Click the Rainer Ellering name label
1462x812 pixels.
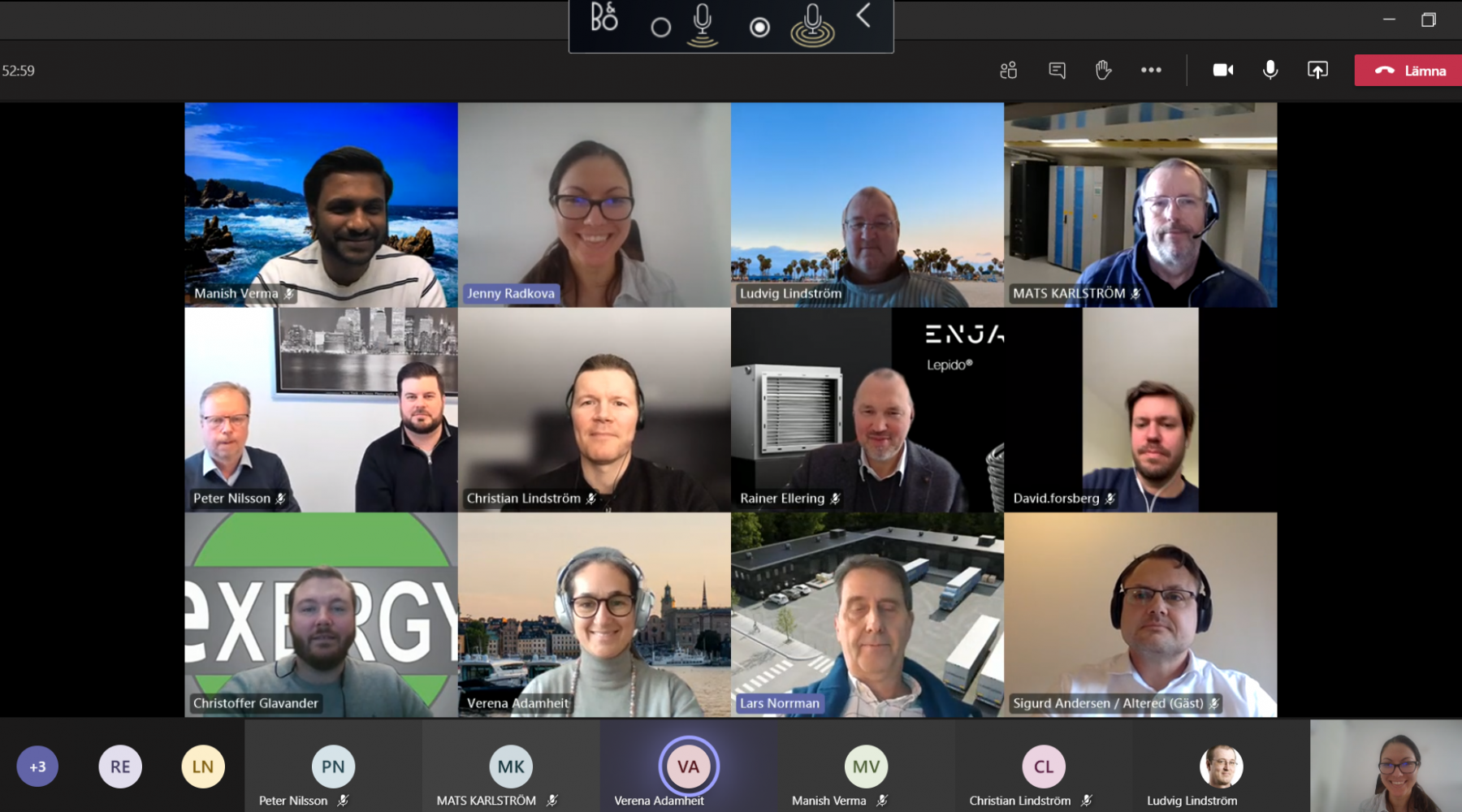(782, 499)
